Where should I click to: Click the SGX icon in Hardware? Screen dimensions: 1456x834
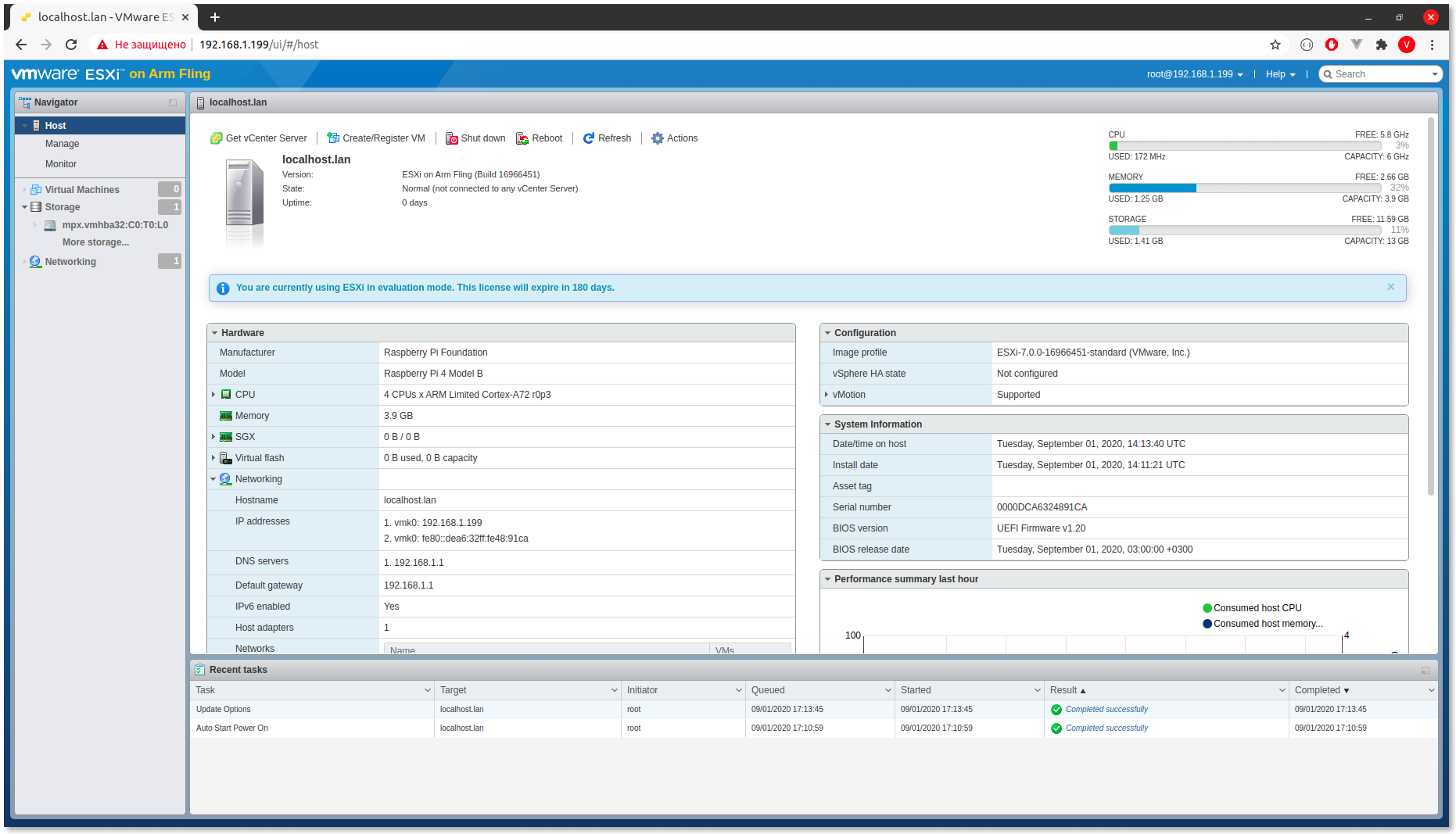[x=226, y=437]
